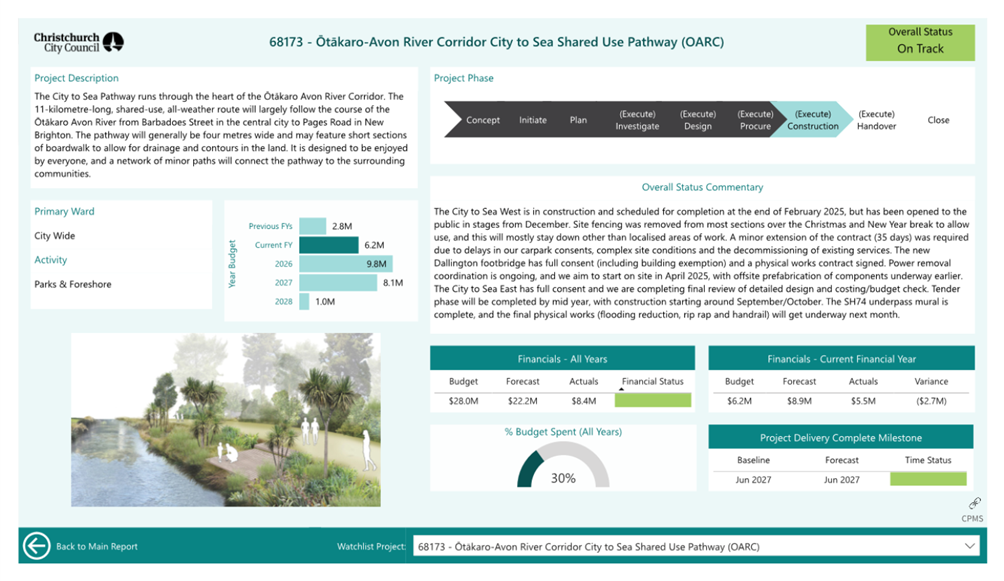Viewport: 1004px width, 581px height.
Task: Select the 2027 budget bar
Action: tap(337, 283)
